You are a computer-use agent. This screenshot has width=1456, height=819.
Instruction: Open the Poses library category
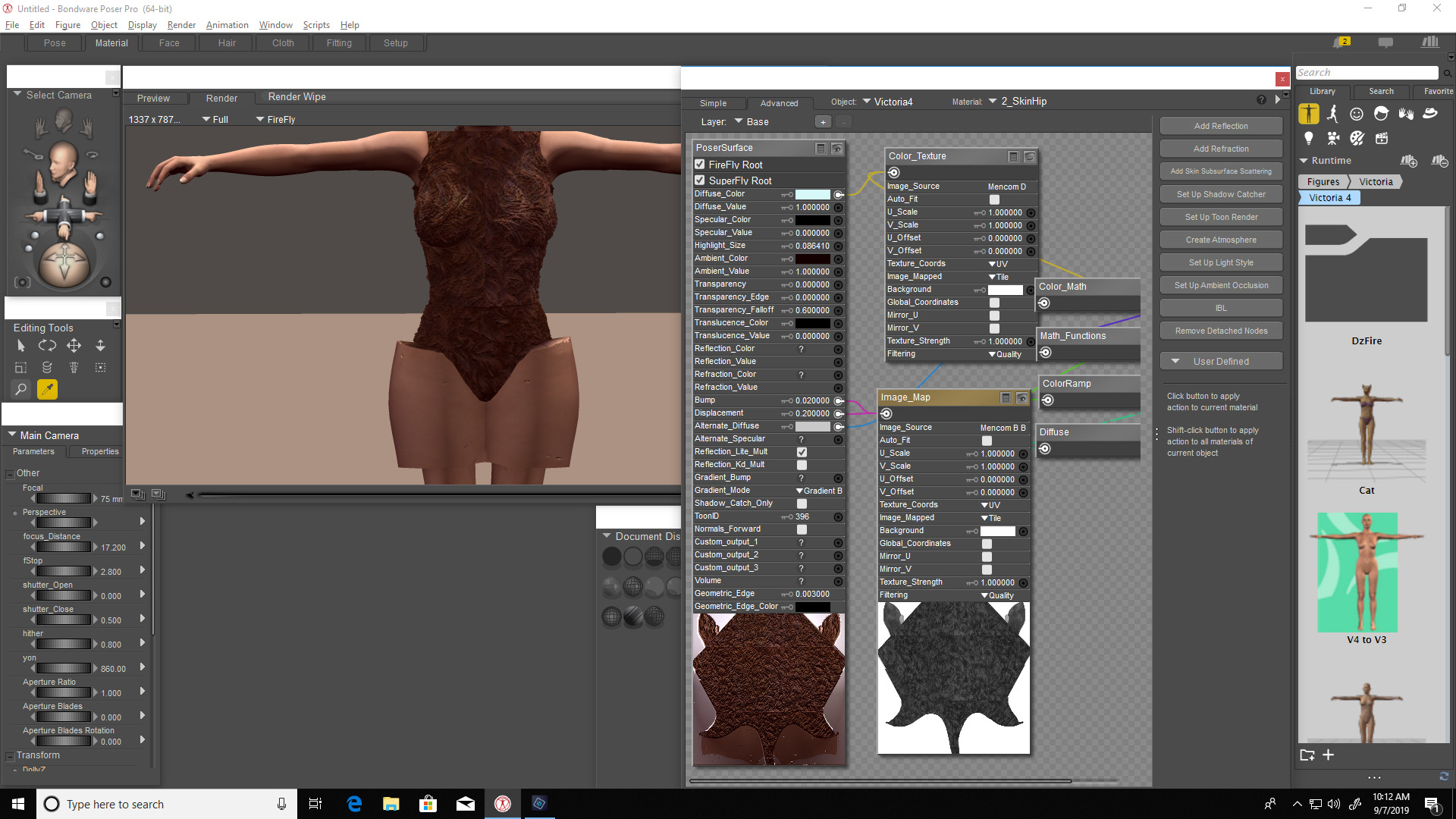(x=1332, y=114)
